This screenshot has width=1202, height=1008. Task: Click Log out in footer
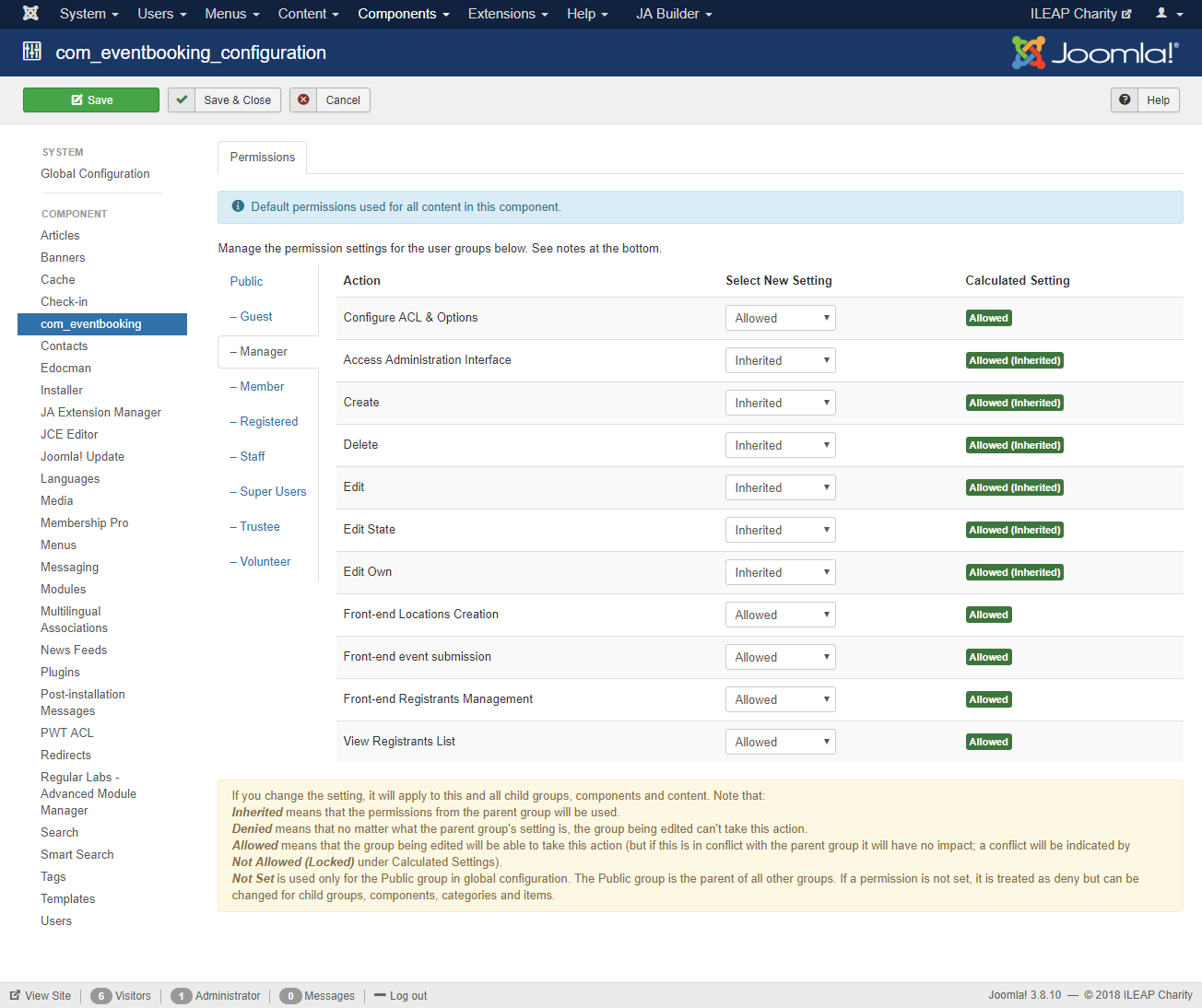pos(401,995)
